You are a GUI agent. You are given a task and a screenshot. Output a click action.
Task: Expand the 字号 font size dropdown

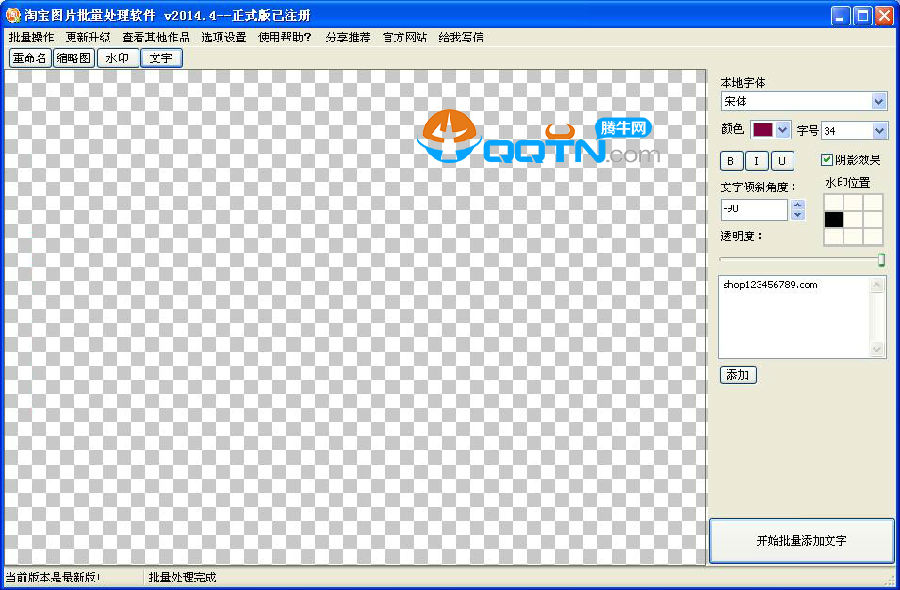[879, 130]
